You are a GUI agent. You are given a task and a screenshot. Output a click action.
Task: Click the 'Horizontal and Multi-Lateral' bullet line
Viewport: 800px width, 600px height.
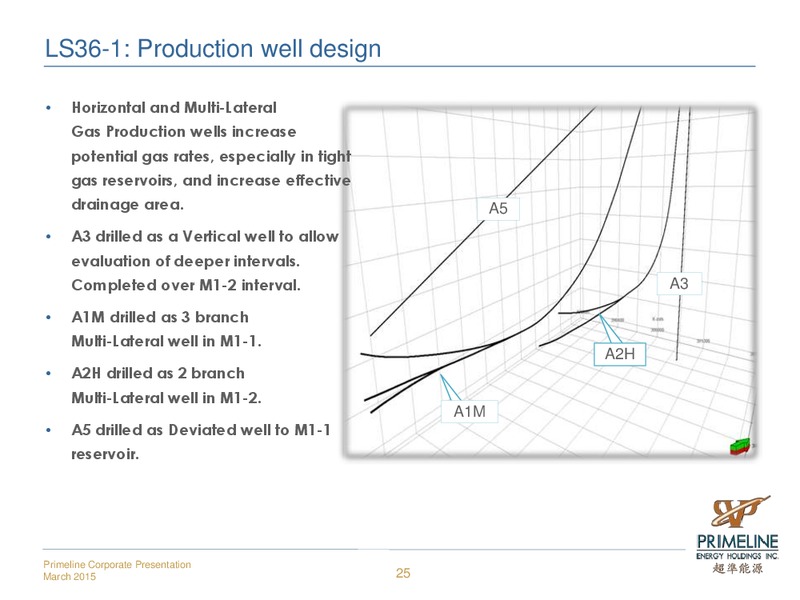174,108
